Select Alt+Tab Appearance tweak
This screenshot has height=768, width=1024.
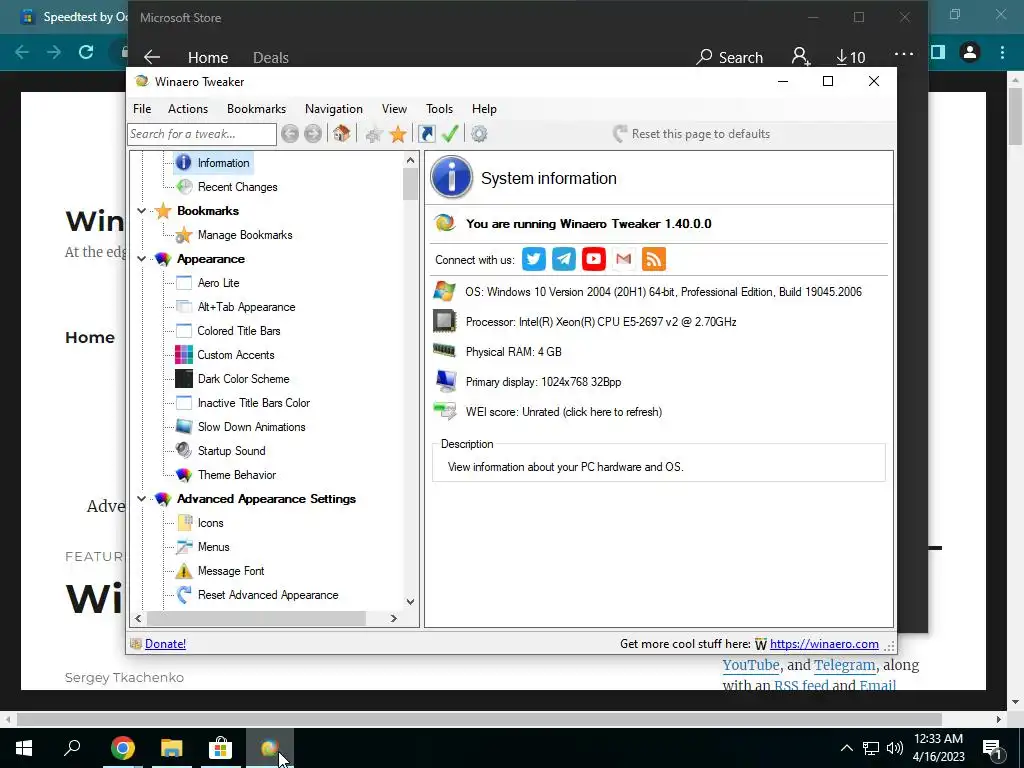pyautogui.click(x=246, y=307)
